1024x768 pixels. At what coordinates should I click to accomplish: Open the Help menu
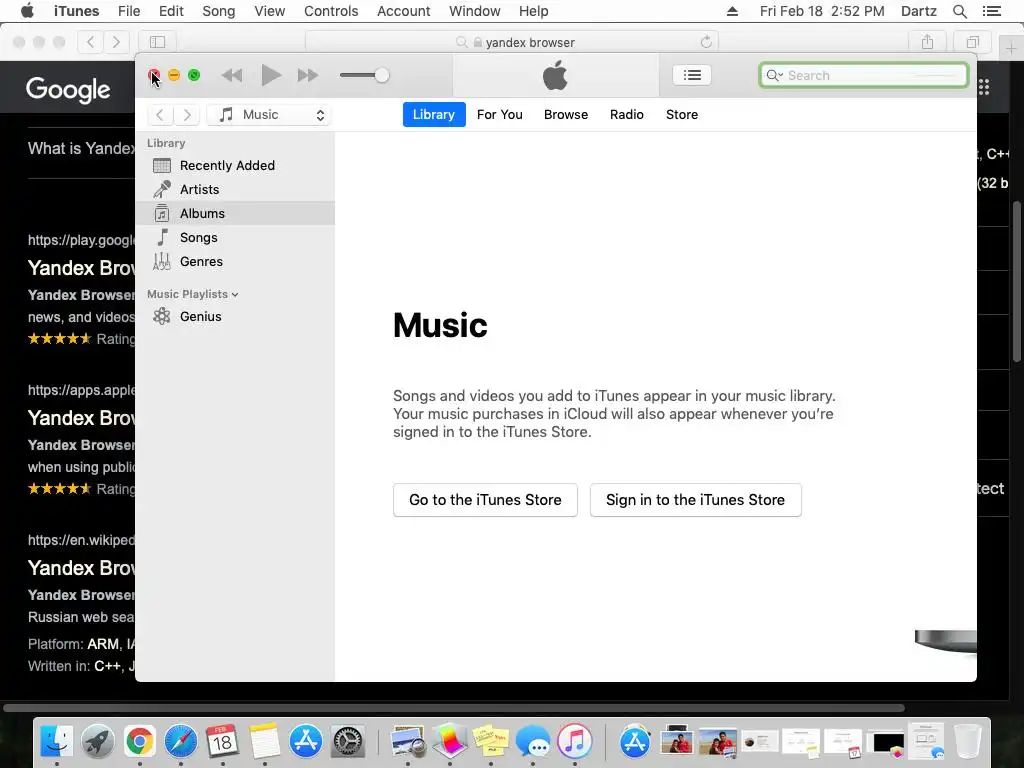[534, 11]
